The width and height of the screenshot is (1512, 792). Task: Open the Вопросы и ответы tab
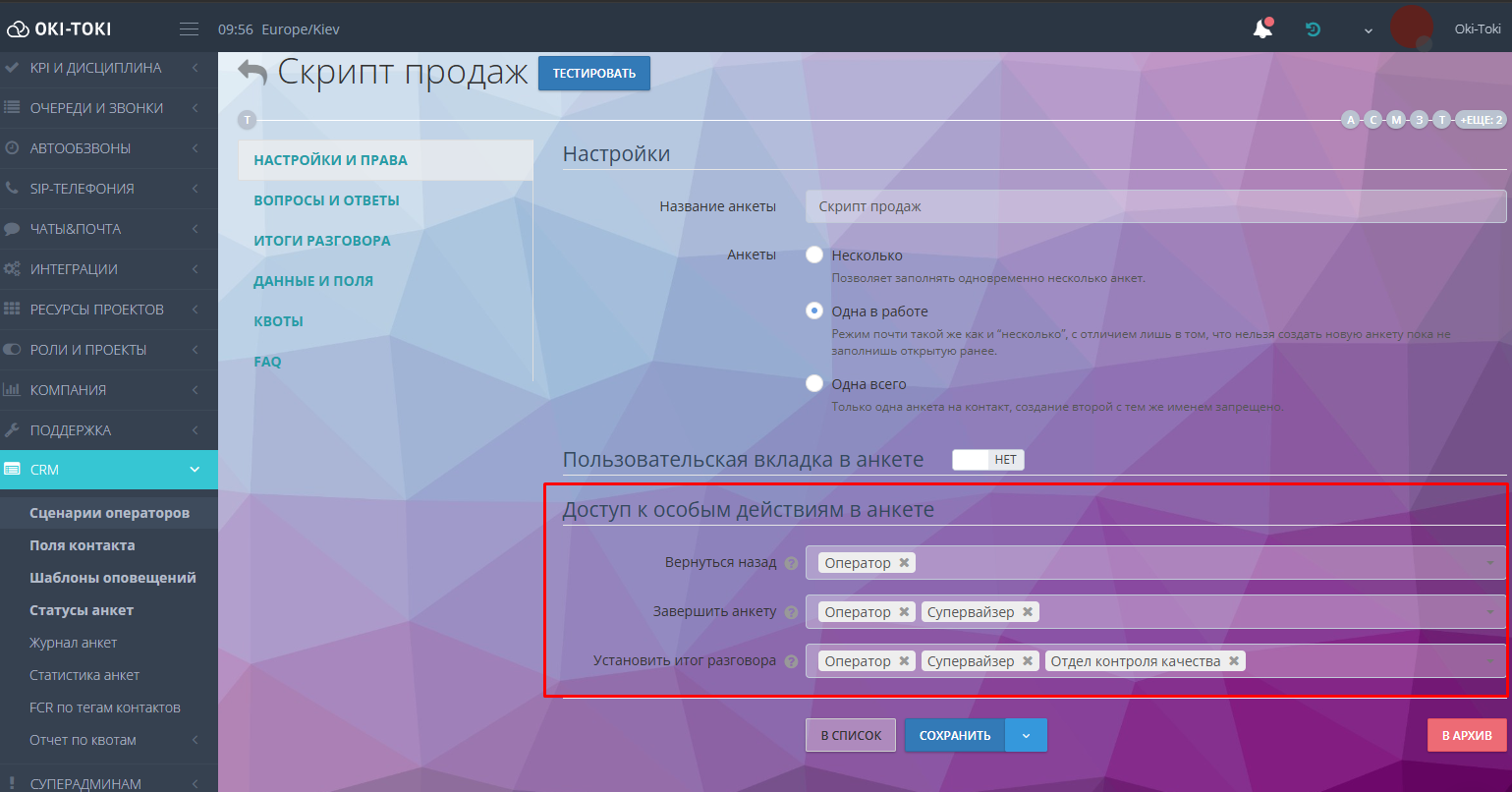pos(326,200)
